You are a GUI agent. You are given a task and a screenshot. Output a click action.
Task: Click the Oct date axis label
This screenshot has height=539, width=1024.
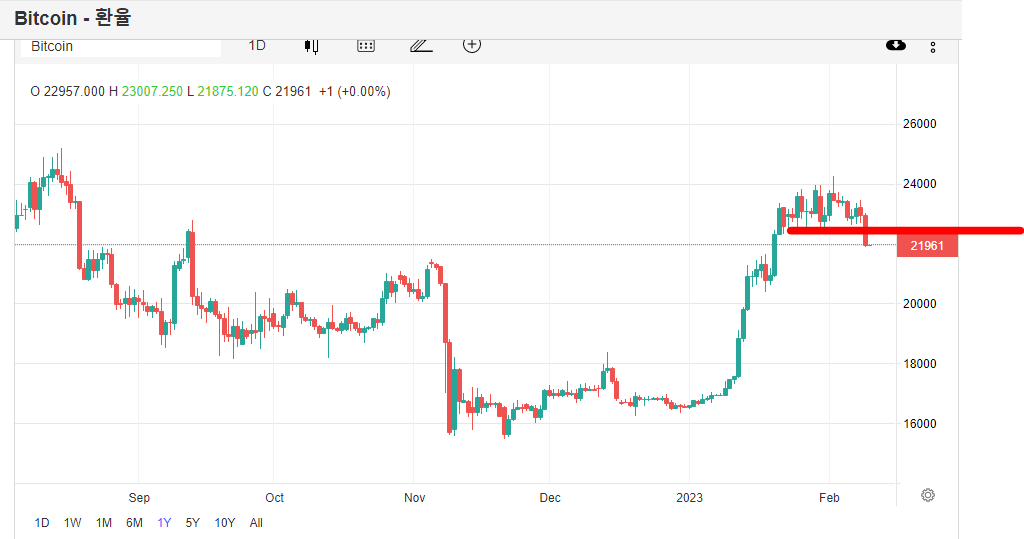[274, 498]
